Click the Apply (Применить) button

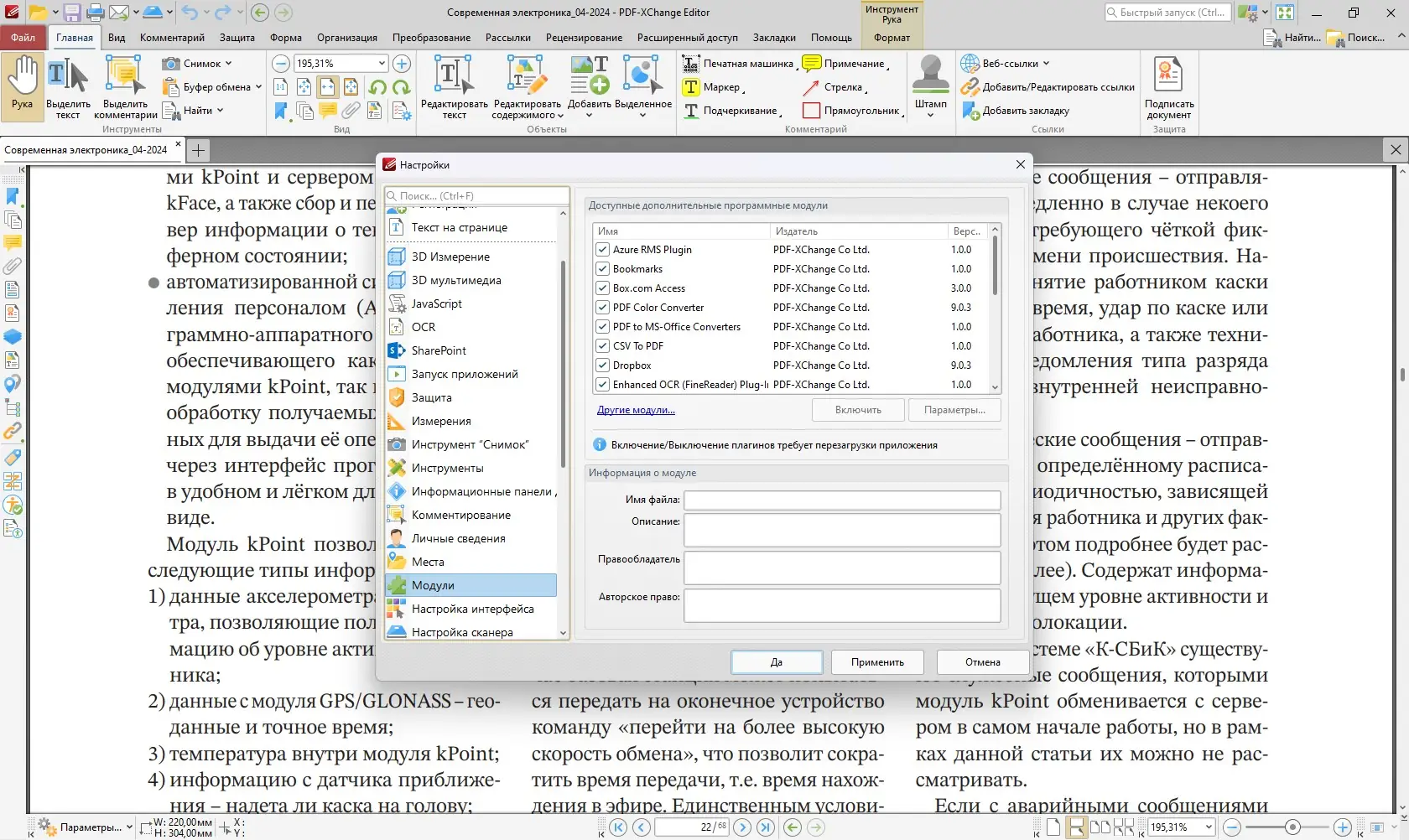click(x=877, y=662)
